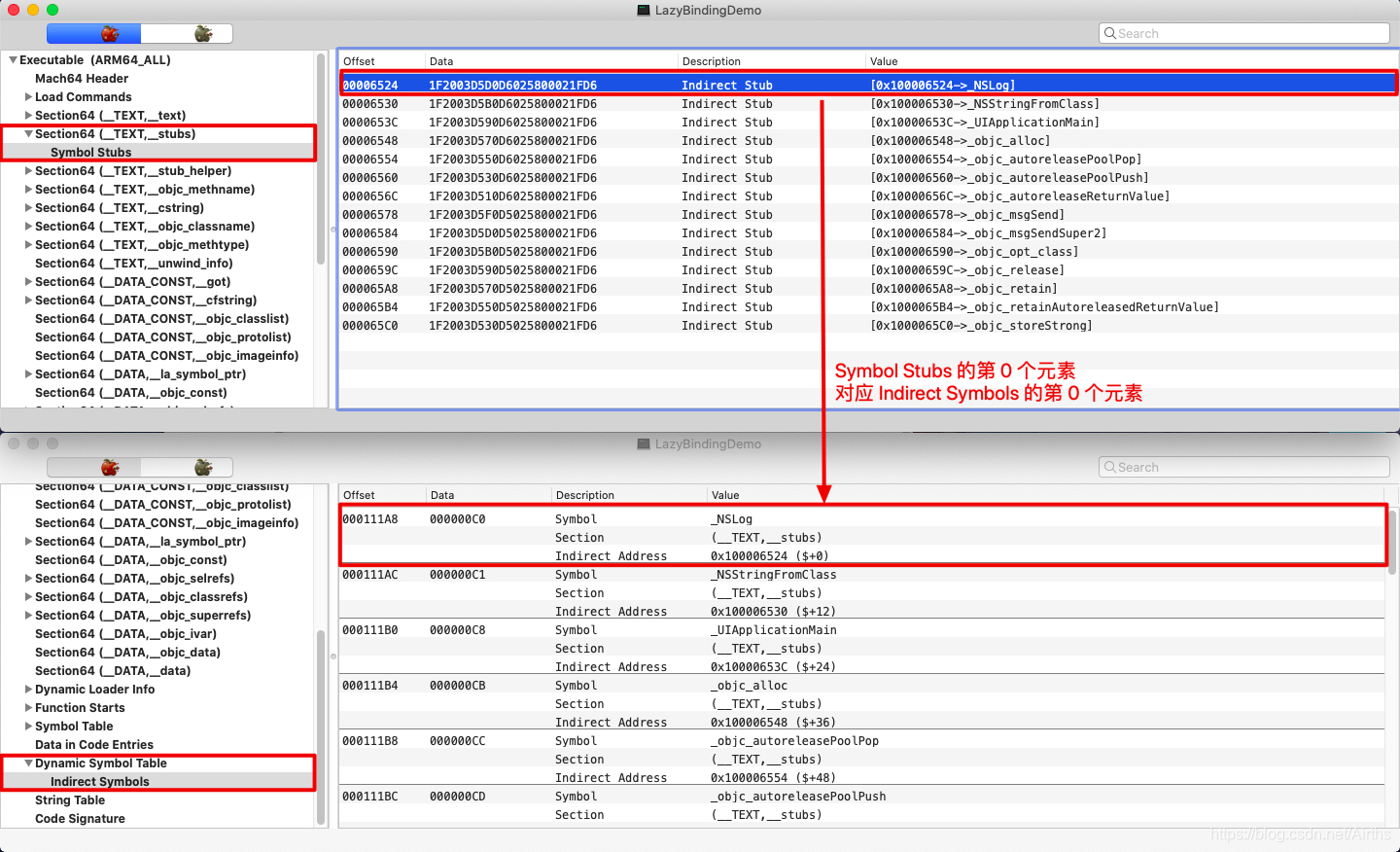Collapse Section64 (__TEXT,__stubs) node

pos(28,134)
